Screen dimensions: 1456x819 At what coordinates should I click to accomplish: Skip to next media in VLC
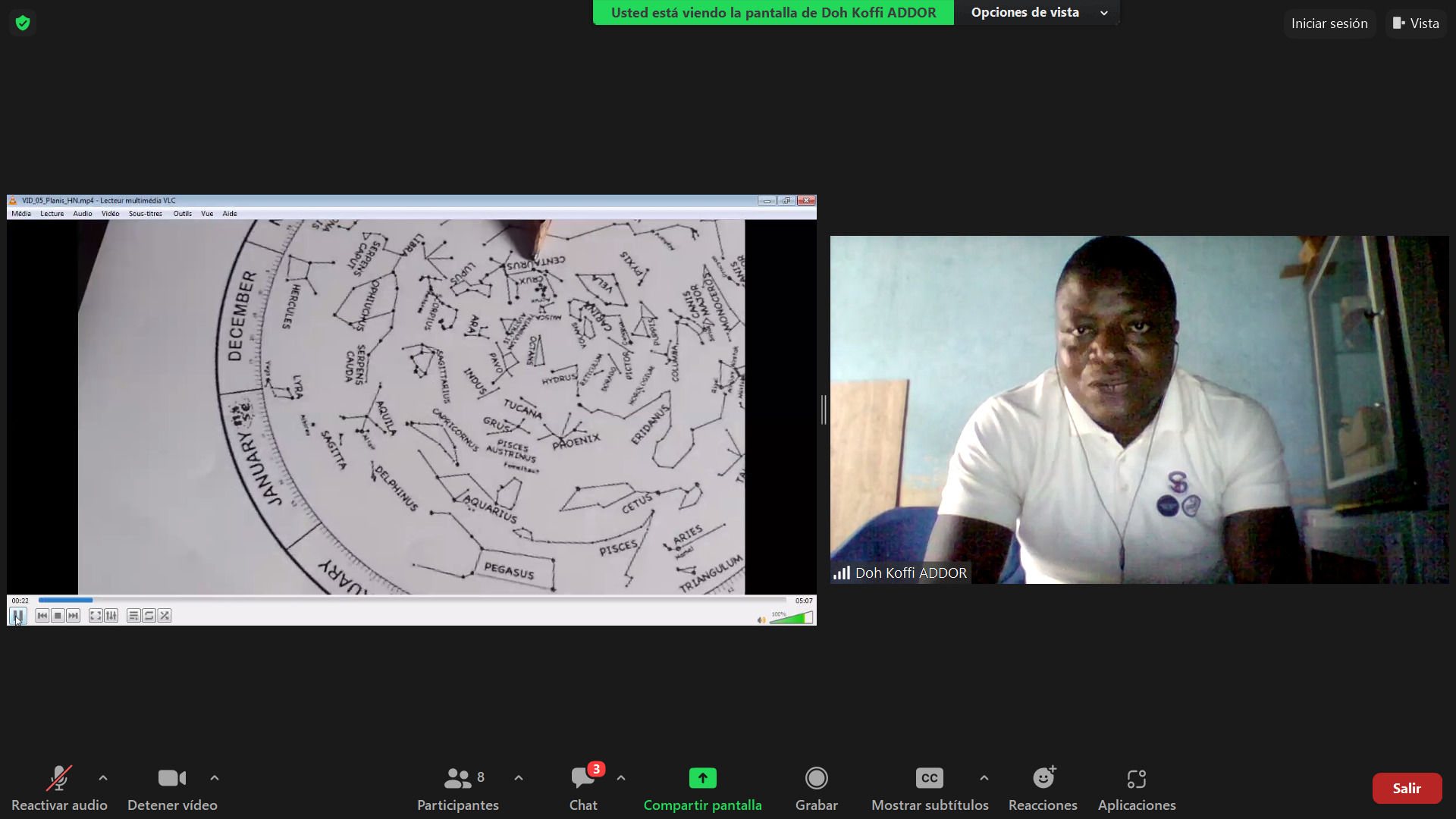point(73,616)
